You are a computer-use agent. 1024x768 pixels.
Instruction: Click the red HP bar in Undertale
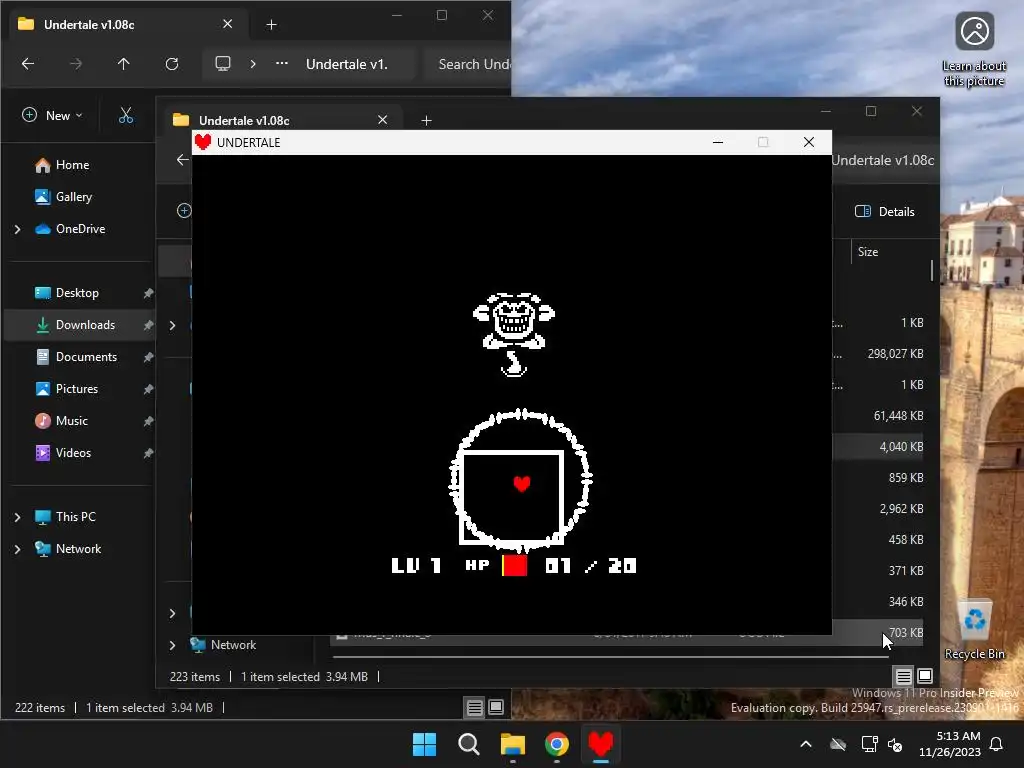(515, 566)
